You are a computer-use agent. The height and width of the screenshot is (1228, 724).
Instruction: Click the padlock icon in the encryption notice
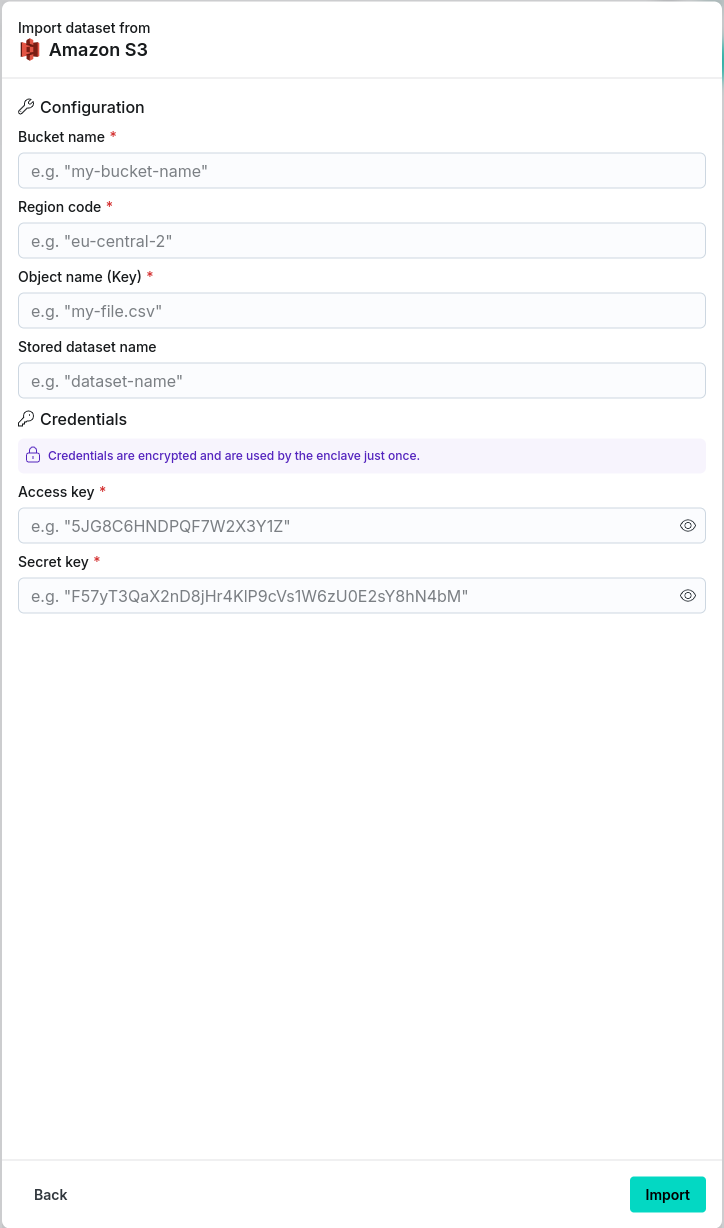[33, 455]
